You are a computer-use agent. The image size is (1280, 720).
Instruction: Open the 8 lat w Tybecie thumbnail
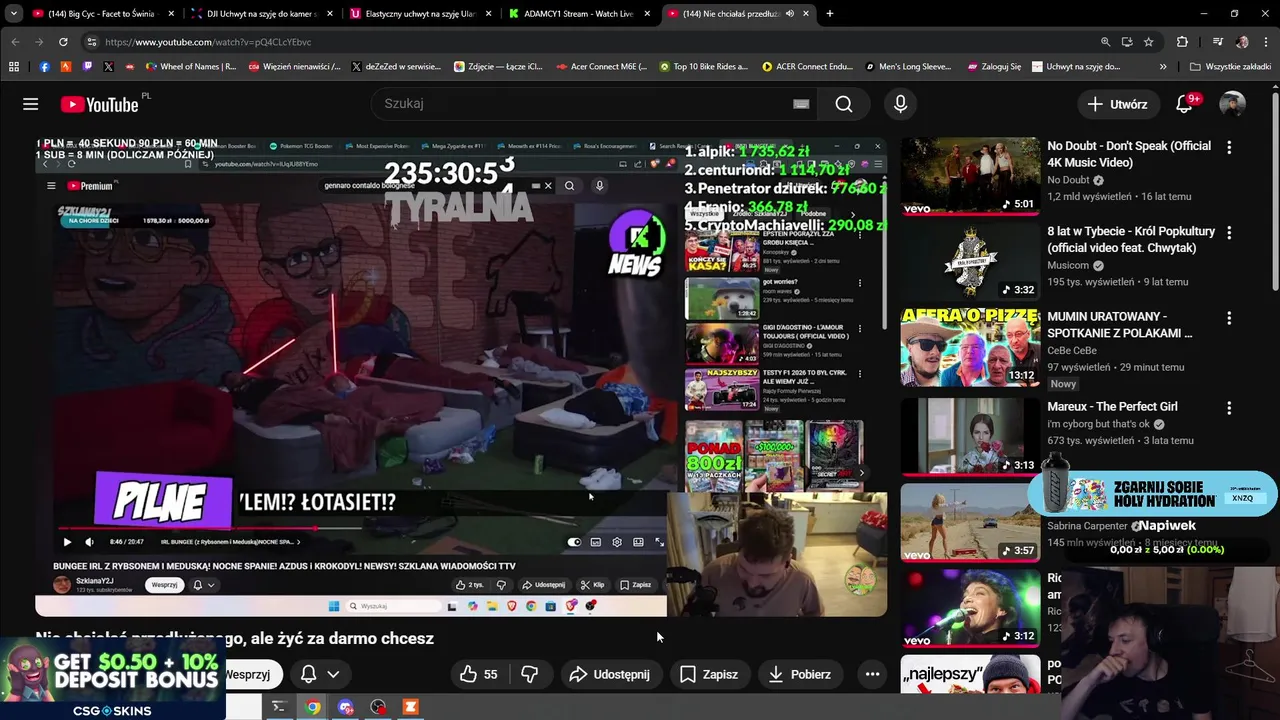969,262
